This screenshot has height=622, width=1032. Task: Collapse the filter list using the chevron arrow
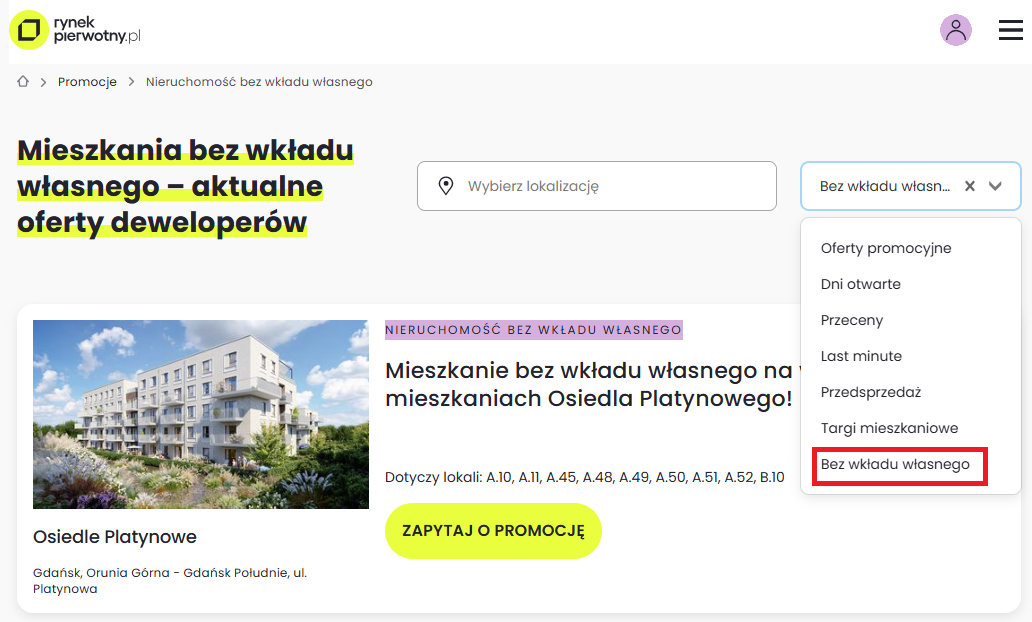(x=995, y=185)
